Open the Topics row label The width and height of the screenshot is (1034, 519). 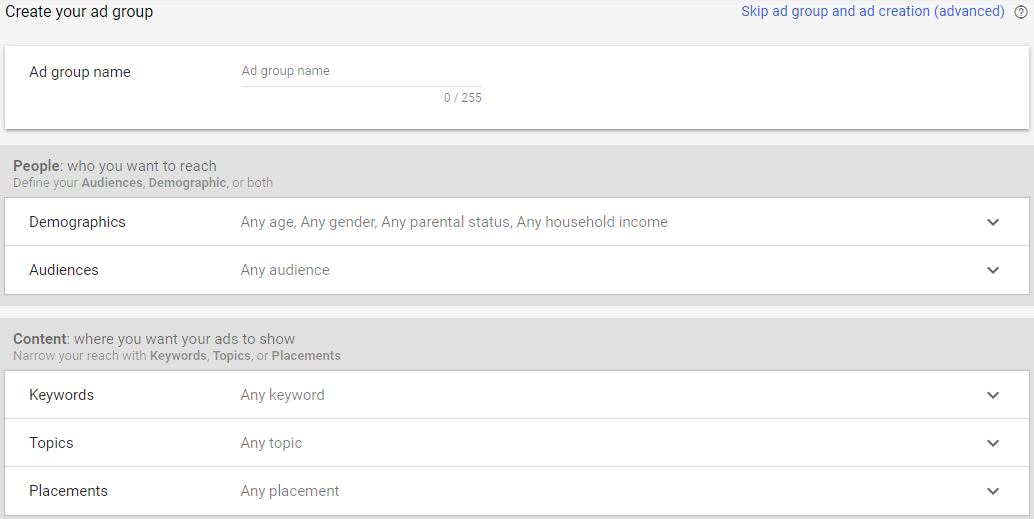coord(51,443)
